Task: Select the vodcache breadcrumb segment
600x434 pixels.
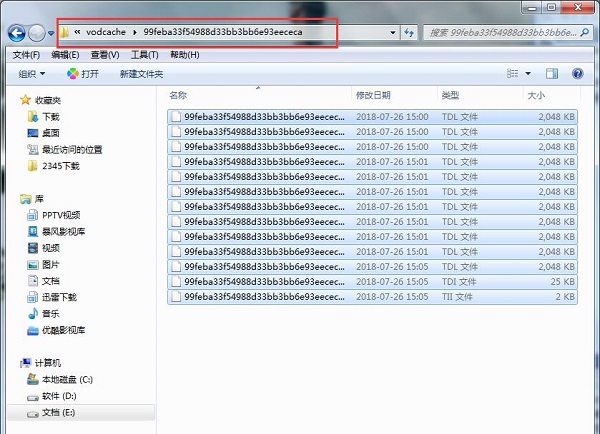Action: click(x=106, y=32)
